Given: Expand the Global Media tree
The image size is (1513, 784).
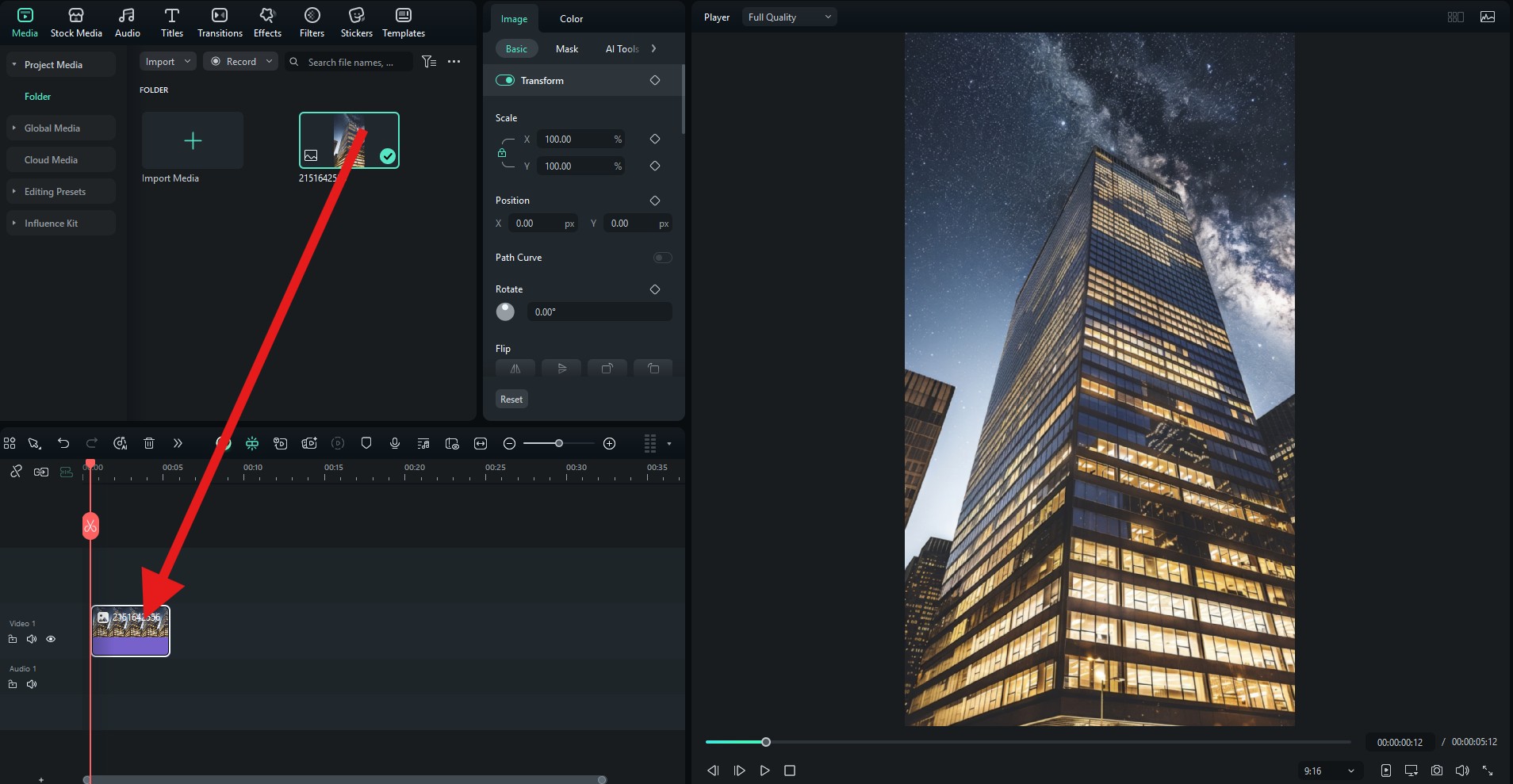Looking at the screenshot, I should (13, 128).
